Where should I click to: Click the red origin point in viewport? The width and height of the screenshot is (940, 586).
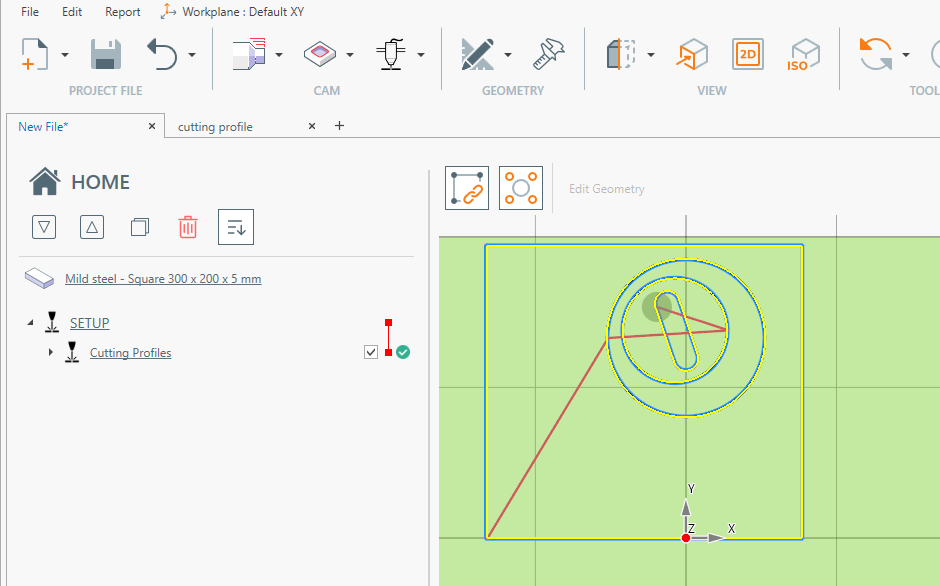coord(686,538)
